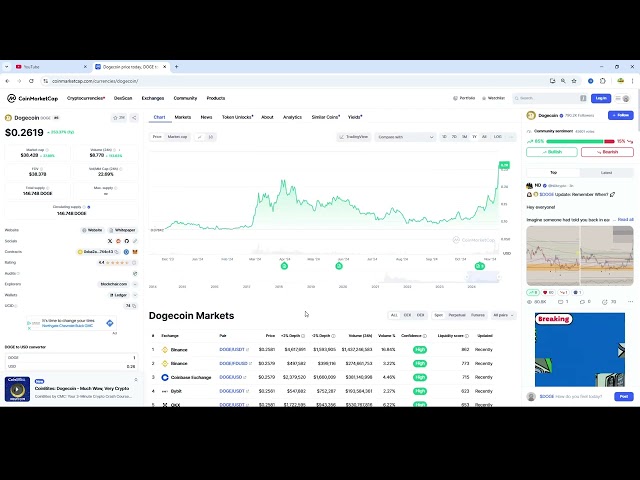Image resolution: width=640 pixels, height=480 pixels.
Task: Open Dogecoin's X (Twitter) social icon
Action: click(x=110, y=241)
